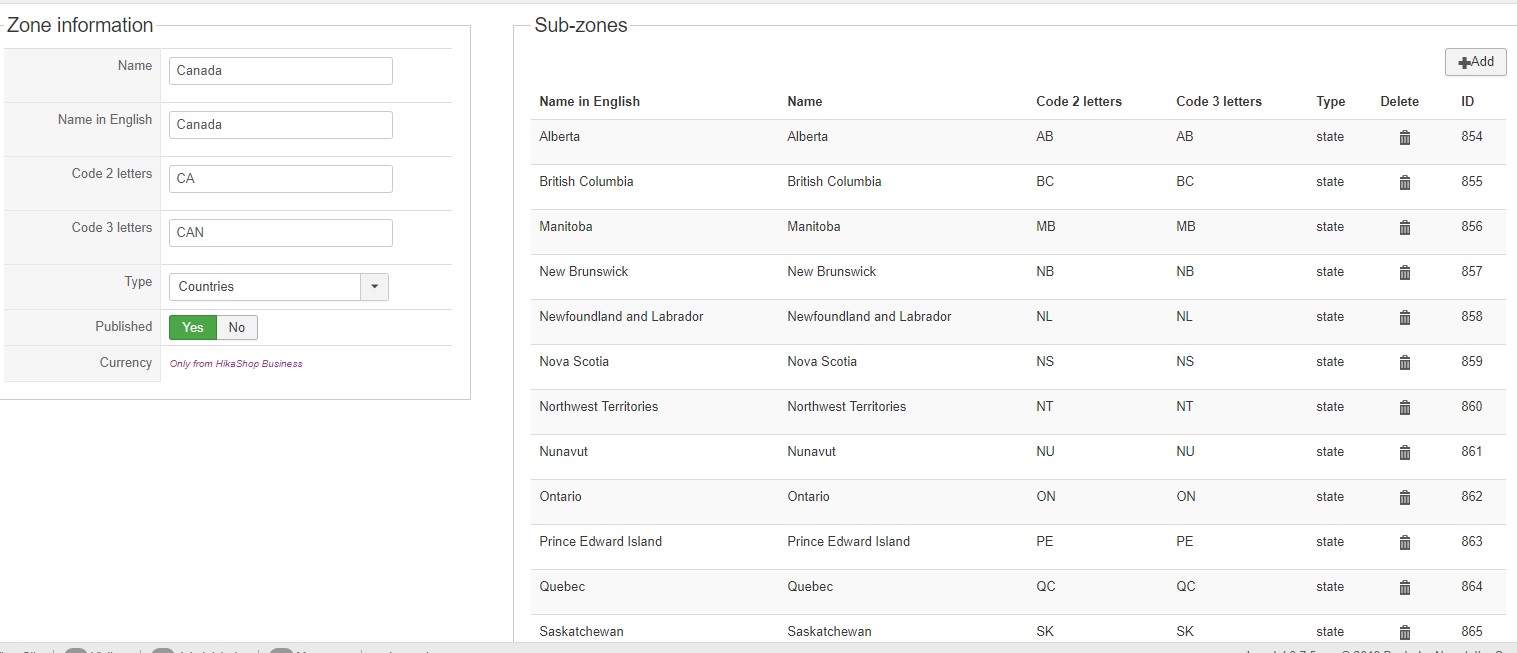
Task: Click the Countries type selection box
Action: coord(265,287)
